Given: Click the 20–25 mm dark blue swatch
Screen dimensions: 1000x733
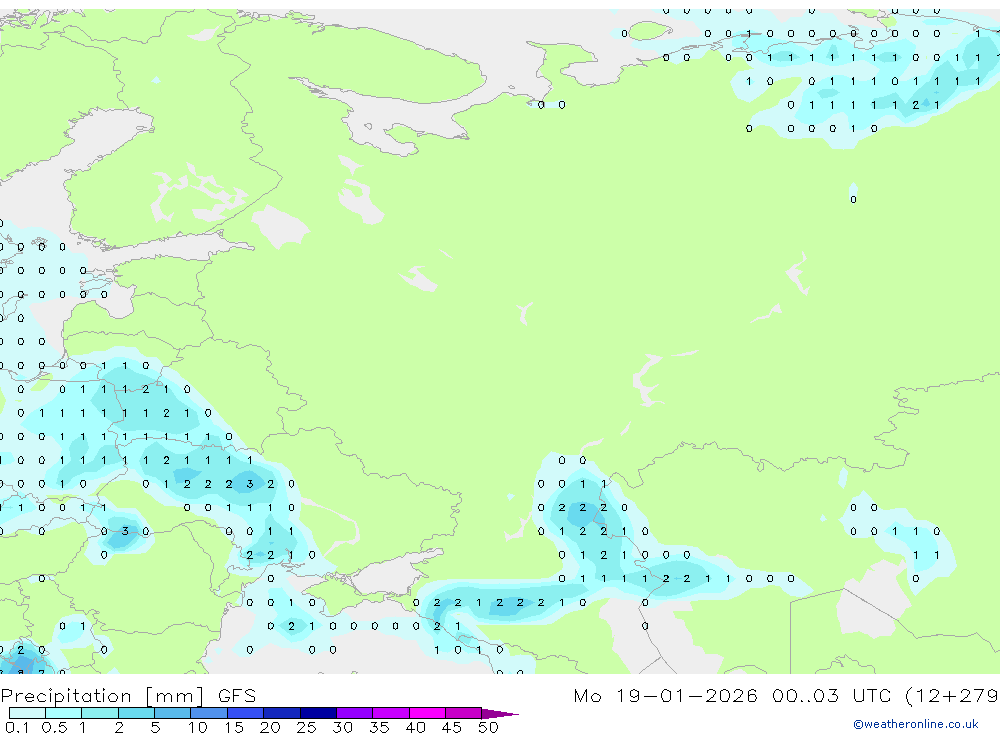Looking at the screenshot, I should (x=282, y=713).
